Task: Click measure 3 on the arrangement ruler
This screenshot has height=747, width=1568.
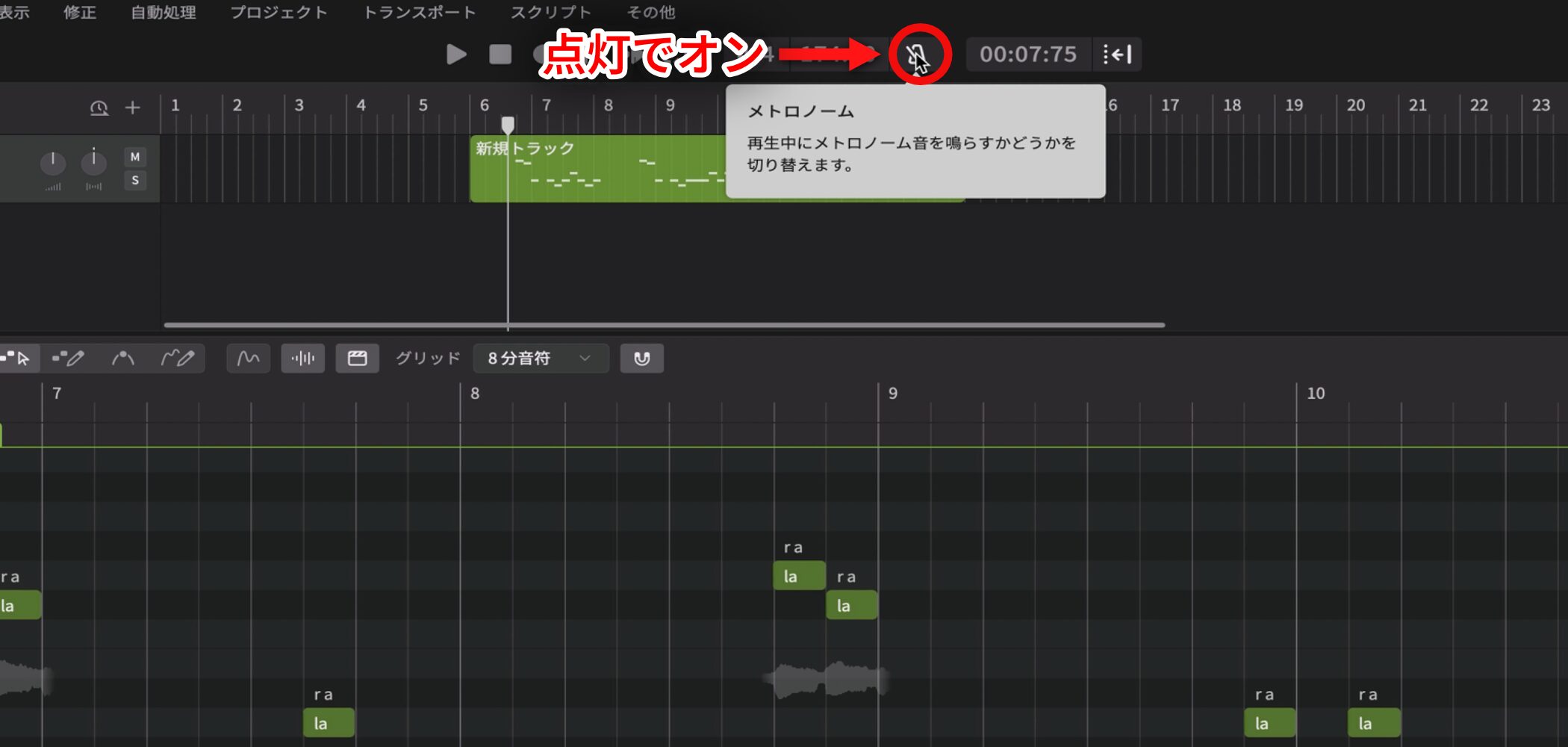Action: click(x=299, y=105)
